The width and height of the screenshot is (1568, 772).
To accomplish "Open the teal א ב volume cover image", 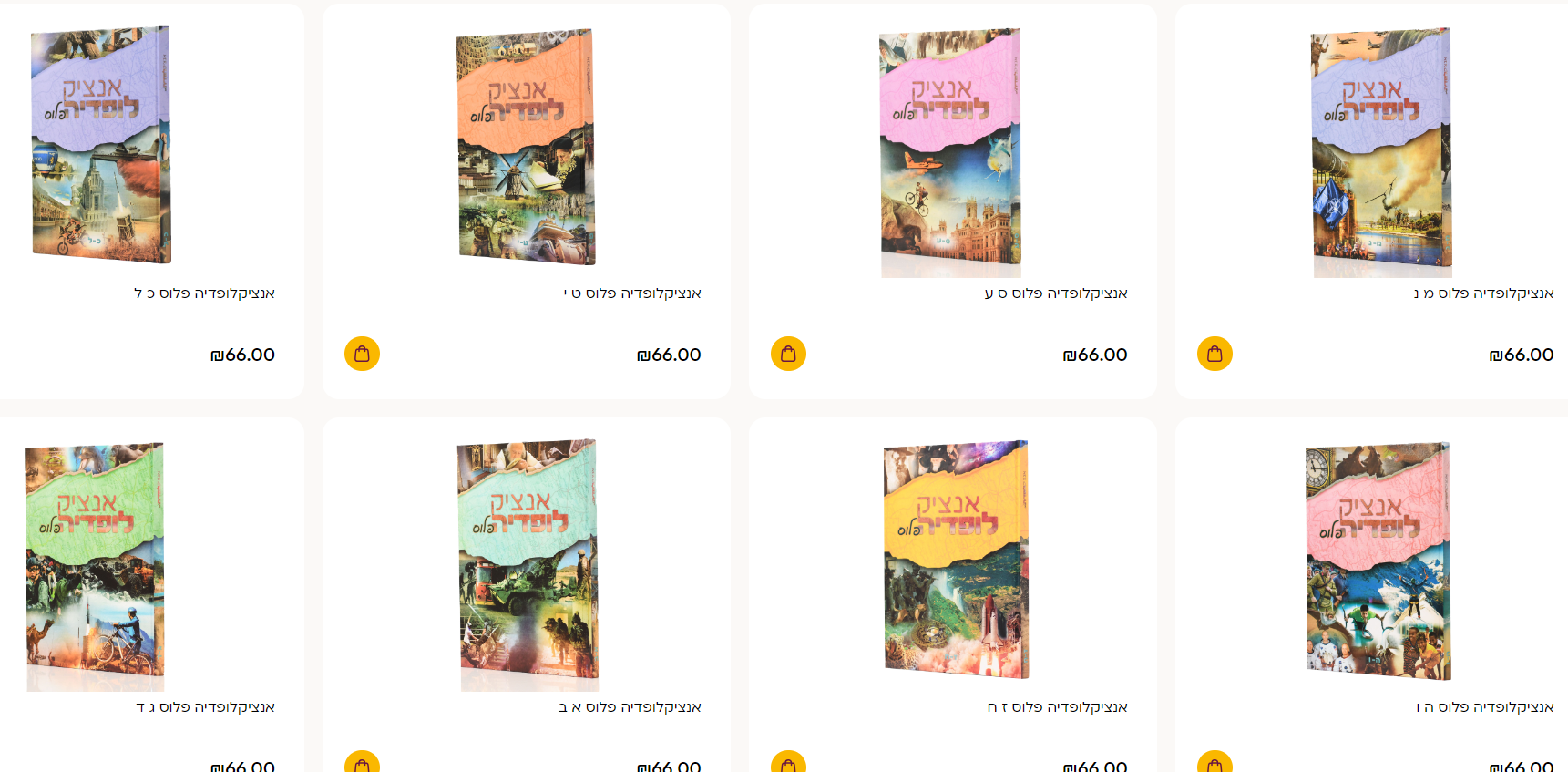I will pos(528,563).
